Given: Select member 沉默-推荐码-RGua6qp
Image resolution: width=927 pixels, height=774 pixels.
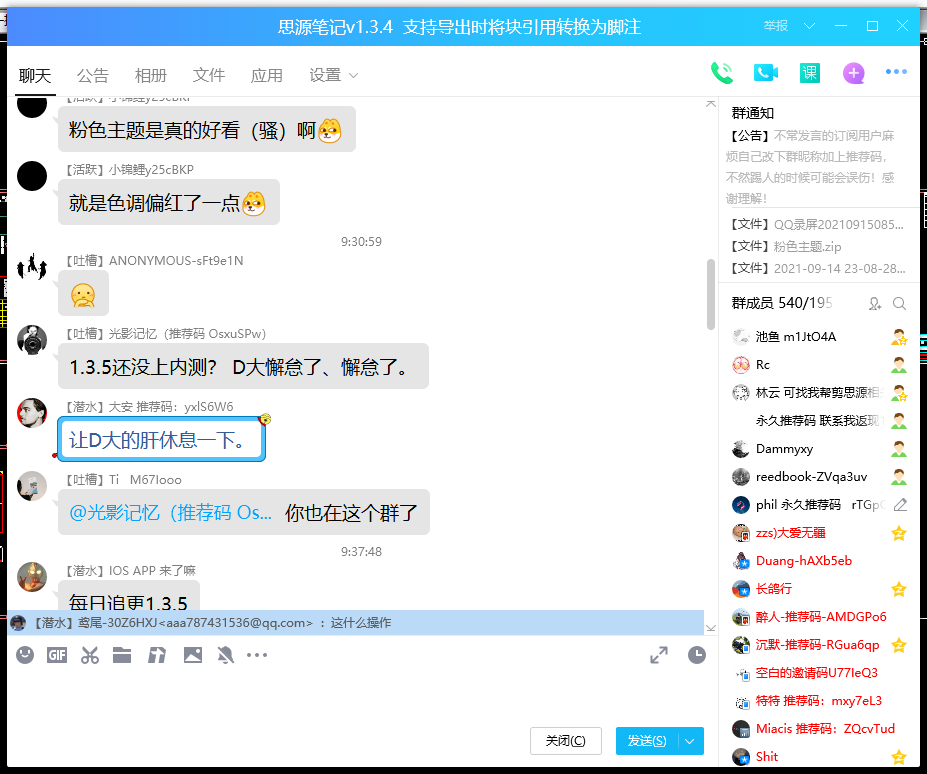Looking at the screenshot, I should (x=817, y=645).
